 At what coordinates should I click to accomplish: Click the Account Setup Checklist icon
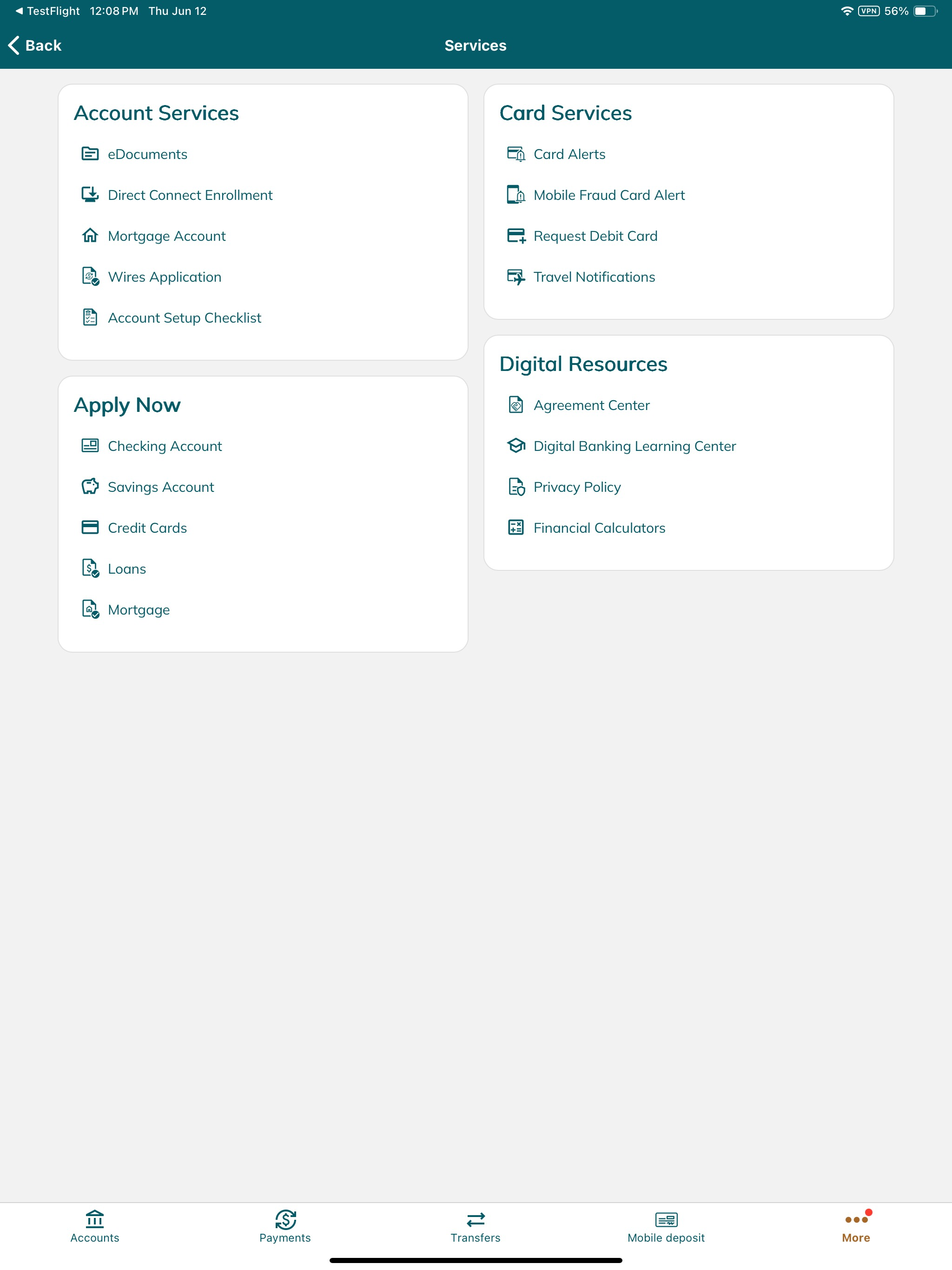(x=90, y=317)
